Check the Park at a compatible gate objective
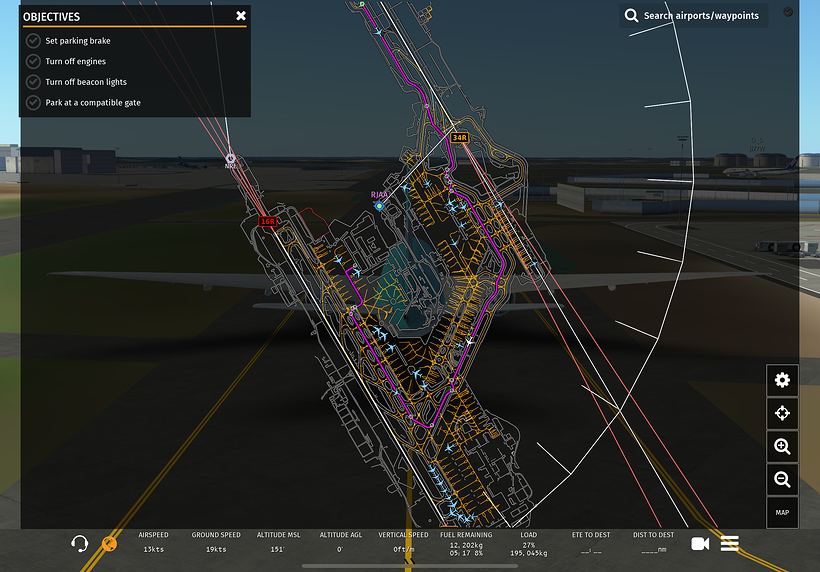 [33, 102]
